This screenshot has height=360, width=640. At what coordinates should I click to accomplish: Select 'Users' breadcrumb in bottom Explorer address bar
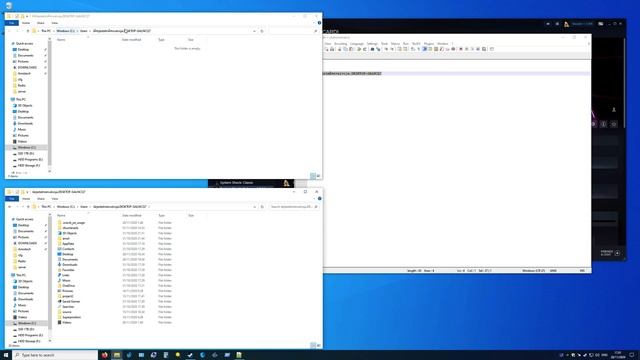84,207
